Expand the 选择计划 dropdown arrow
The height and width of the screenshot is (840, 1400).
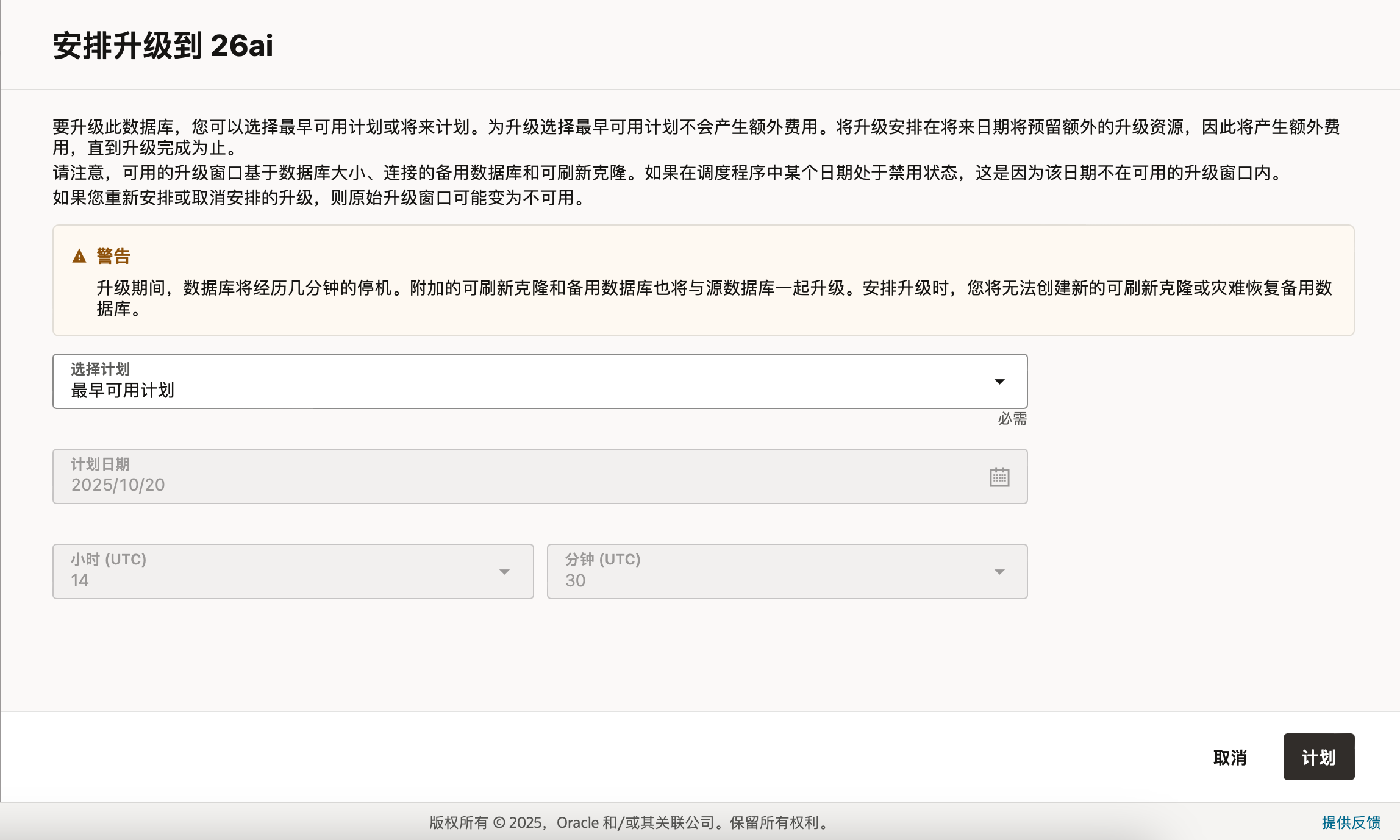pyautogui.click(x=999, y=382)
